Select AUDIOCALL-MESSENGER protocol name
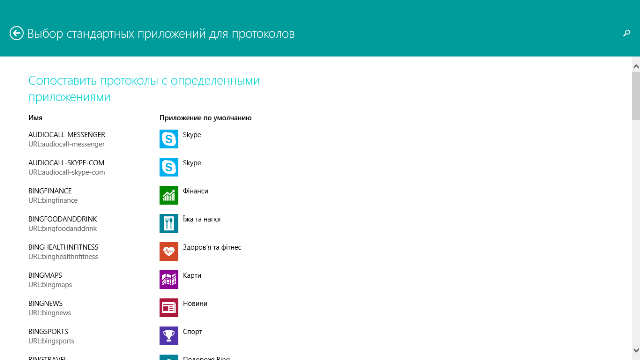The height and width of the screenshot is (360, 640). 67,134
